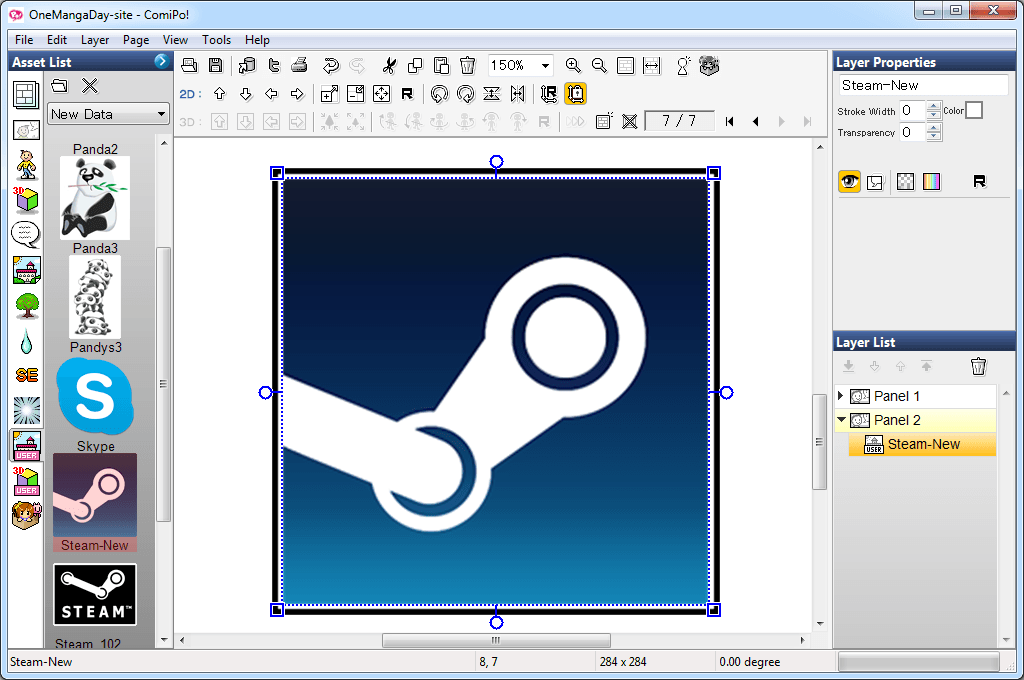This screenshot has height=680, width=1024.
Task: Expand the Panel 1 layer group
Action: pos(840,396)
